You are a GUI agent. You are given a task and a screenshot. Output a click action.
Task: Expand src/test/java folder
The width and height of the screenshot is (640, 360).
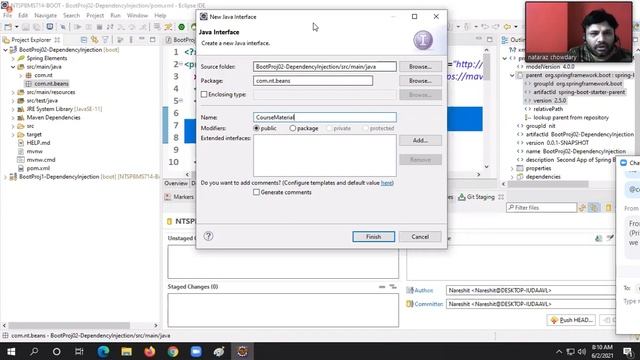pyautogui.click(x=13, y=101)
